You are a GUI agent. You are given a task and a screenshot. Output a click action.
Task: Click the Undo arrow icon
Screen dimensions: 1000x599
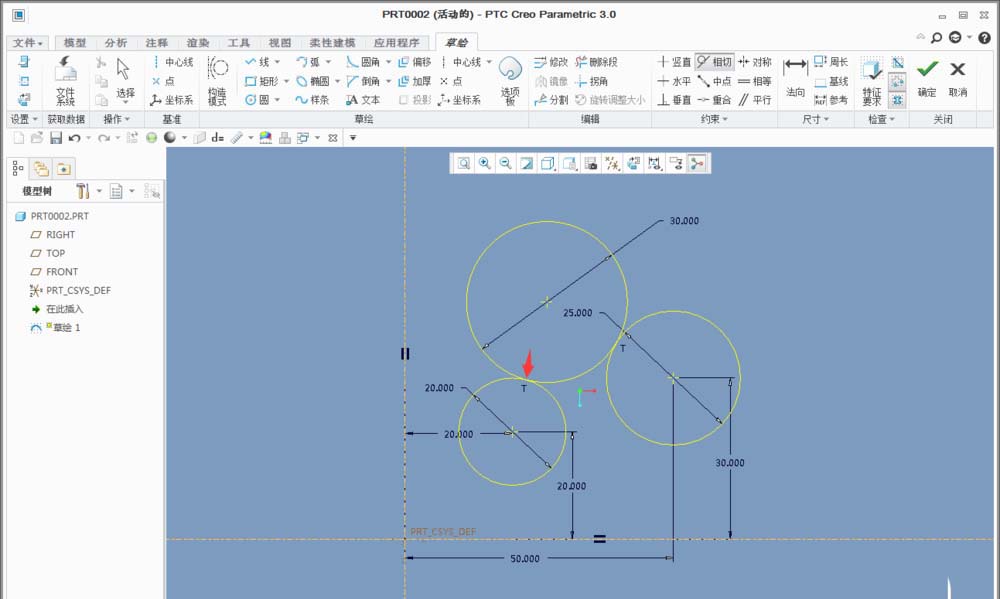coord(75,138)
